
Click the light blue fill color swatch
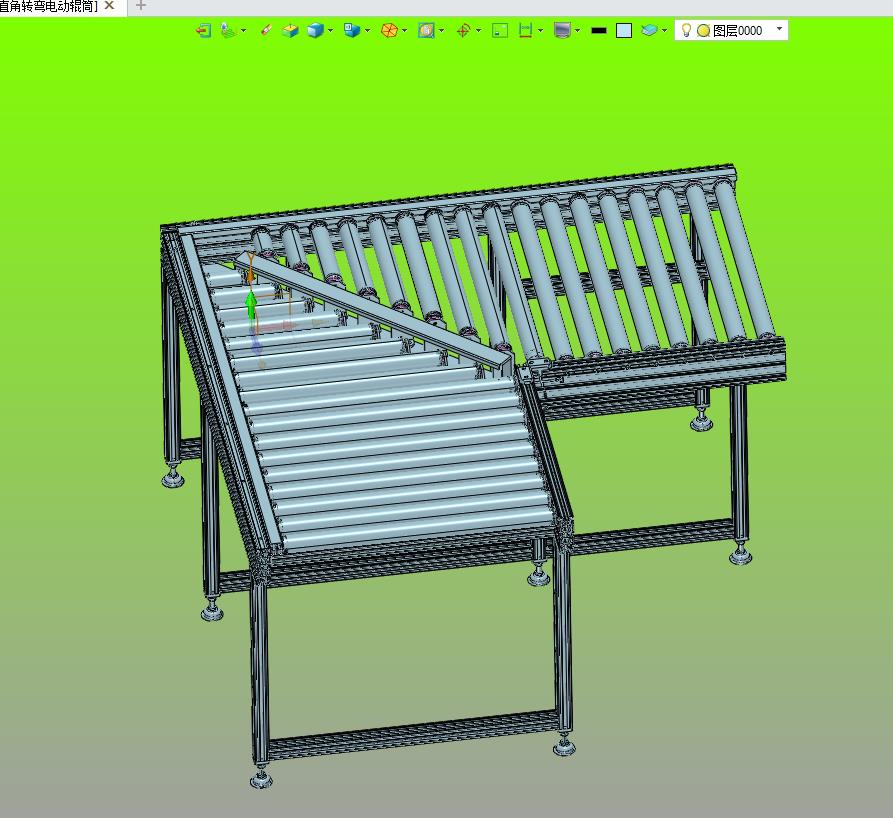coord(624,30)
